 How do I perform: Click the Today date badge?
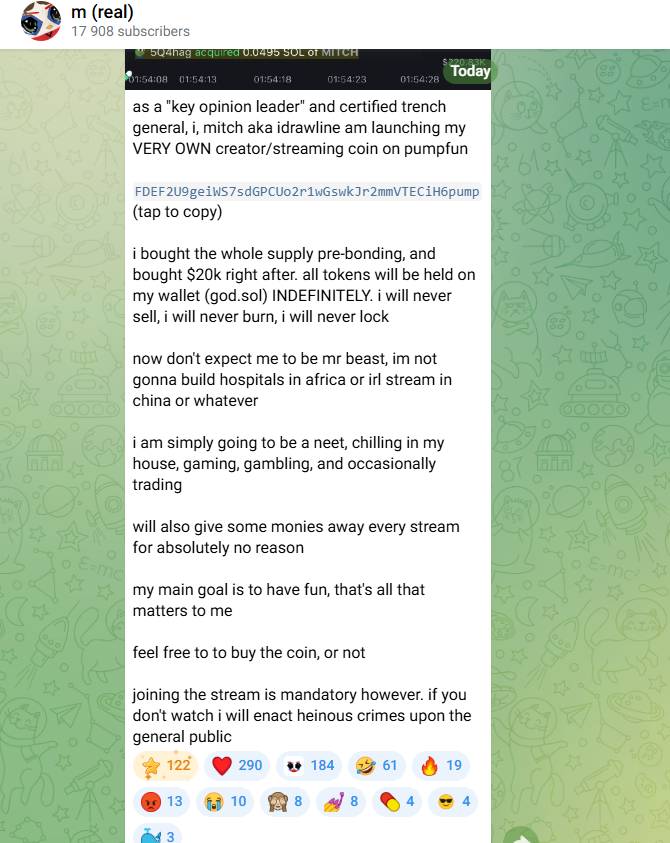pyautogui.click(x=470, y=71)
